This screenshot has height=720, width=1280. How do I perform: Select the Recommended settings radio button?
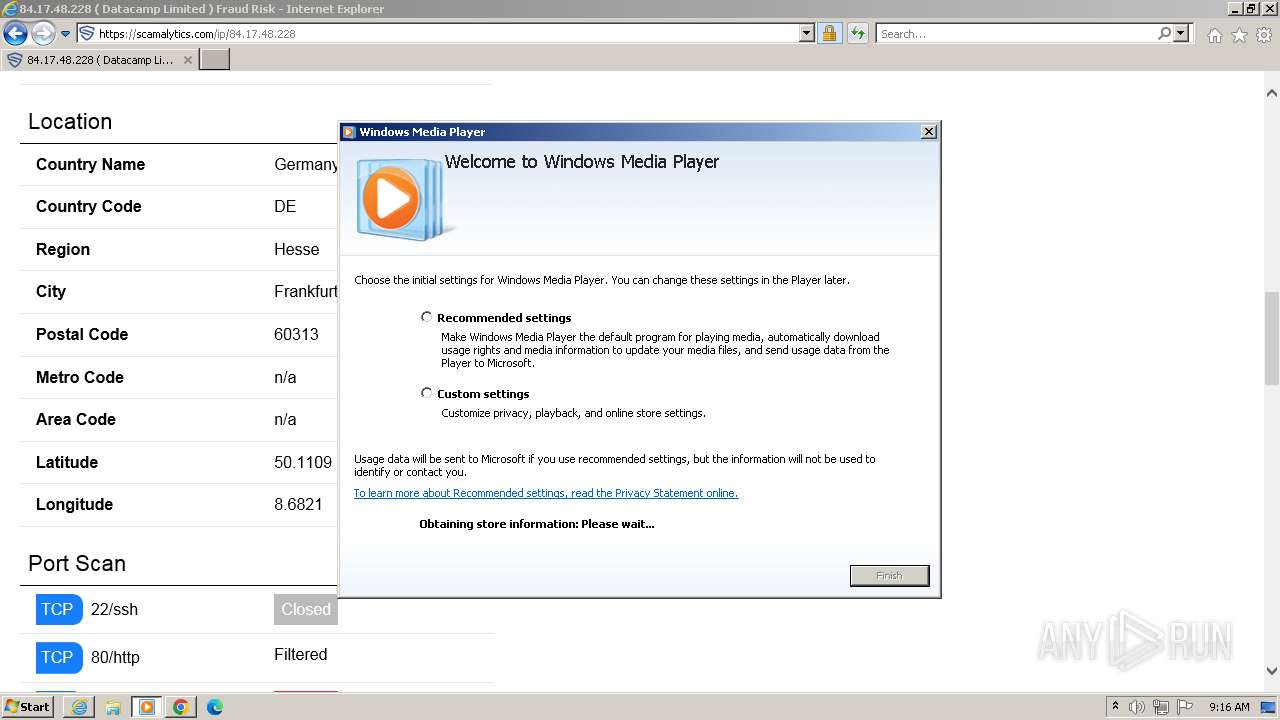pos(427,317)
